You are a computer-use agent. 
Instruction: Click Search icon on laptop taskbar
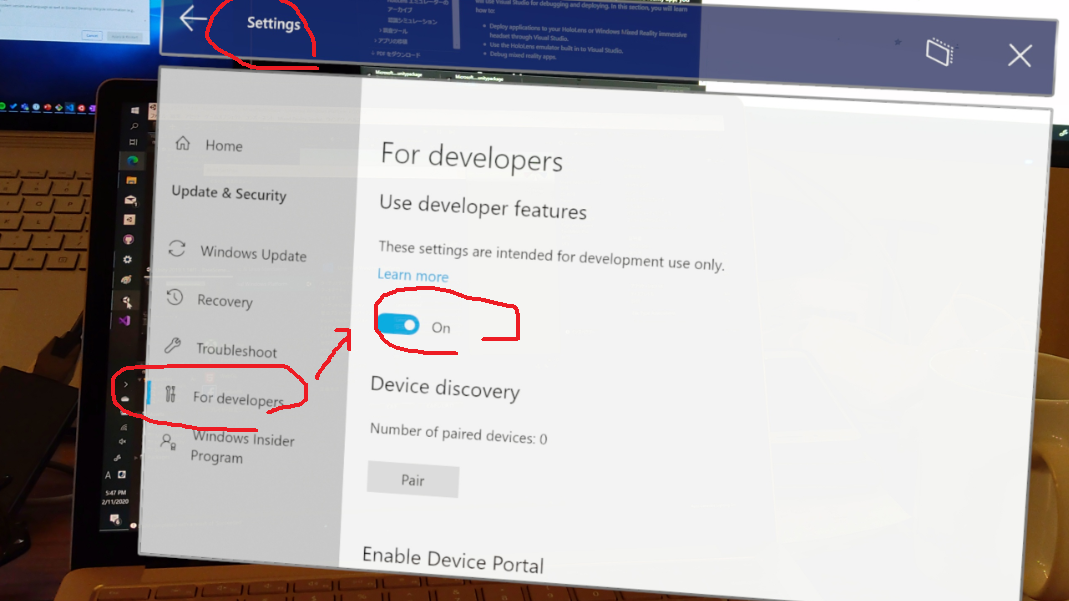(x=134, y=126)
